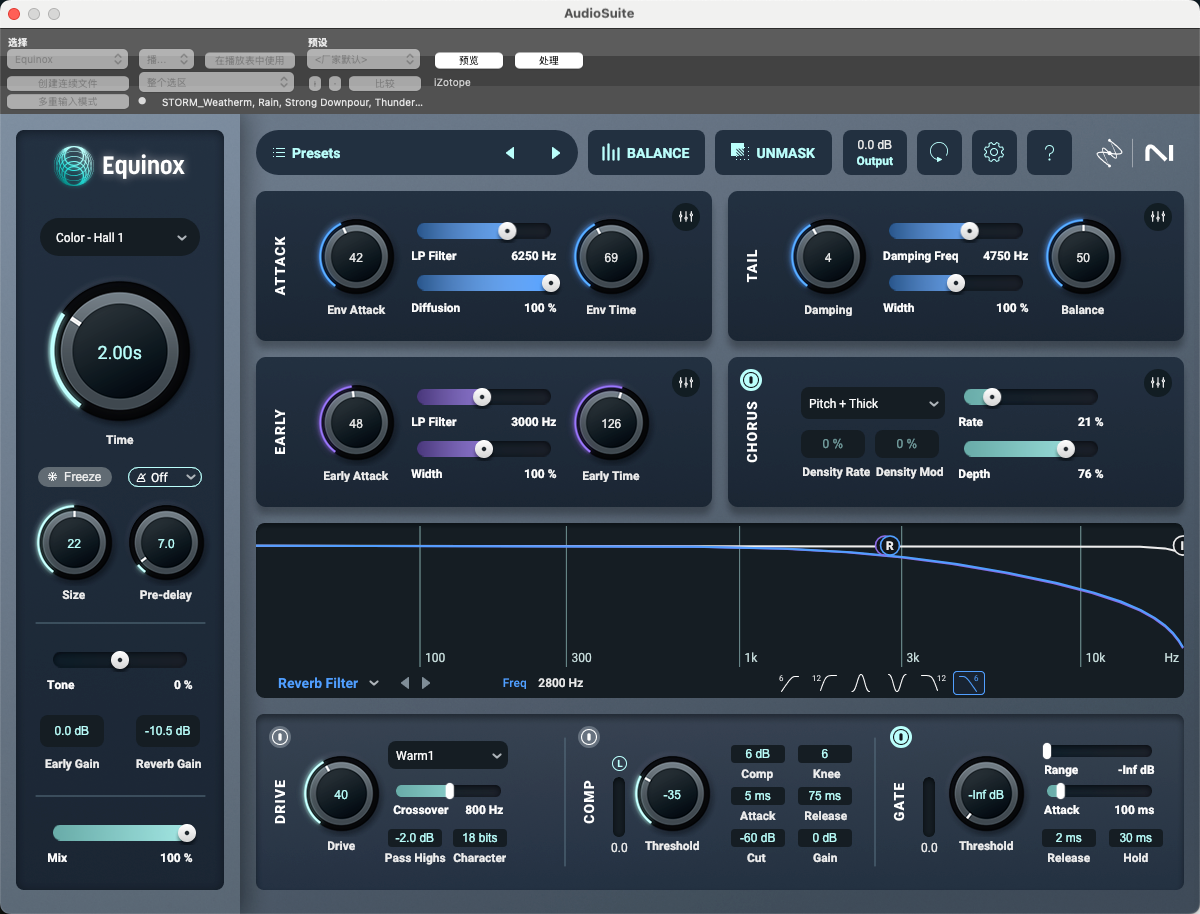Click the iZotope logo icon
The image size is (1200, 914).
(1109, 153)
